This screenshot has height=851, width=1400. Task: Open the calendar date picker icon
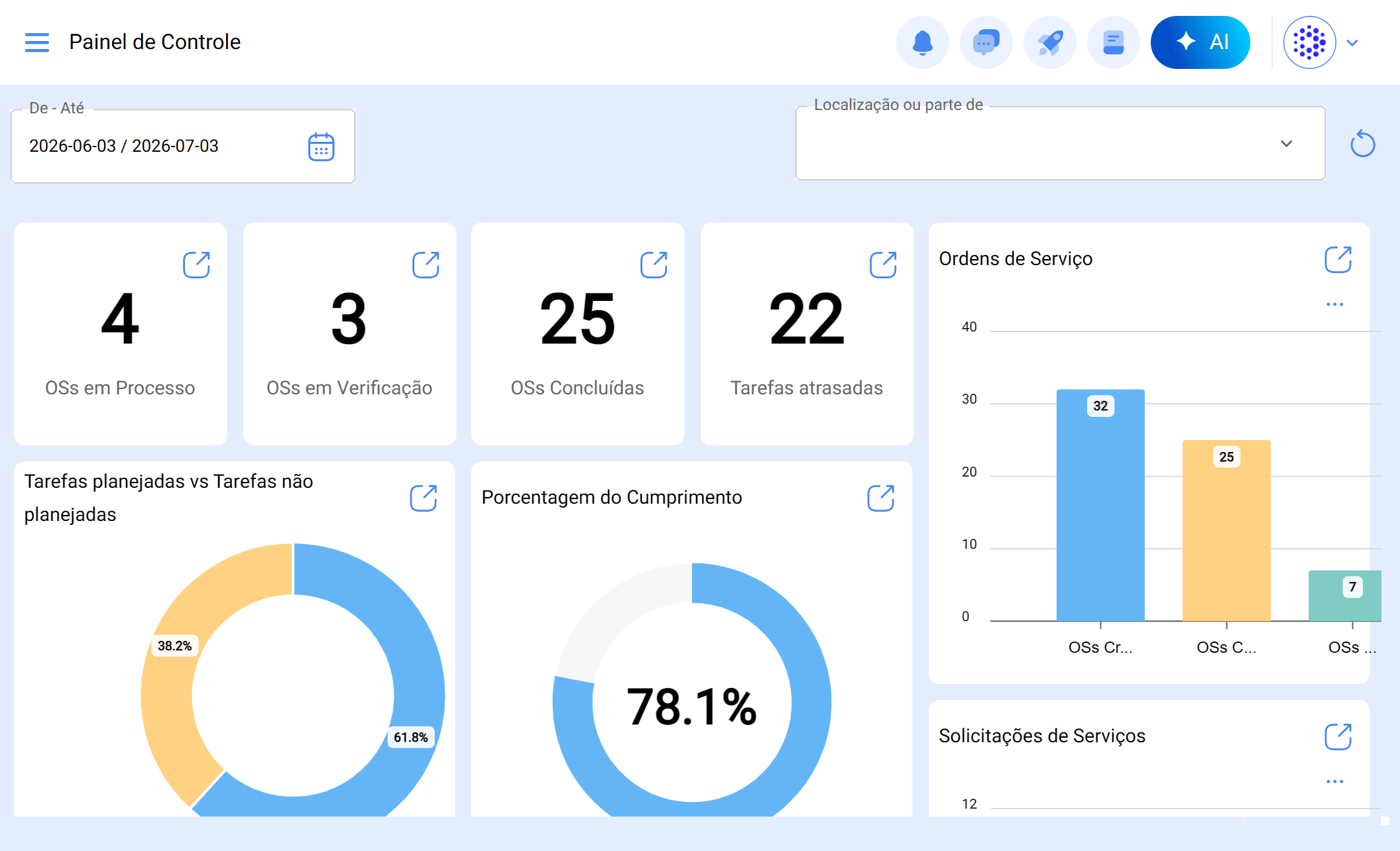[x=321, y=146]
